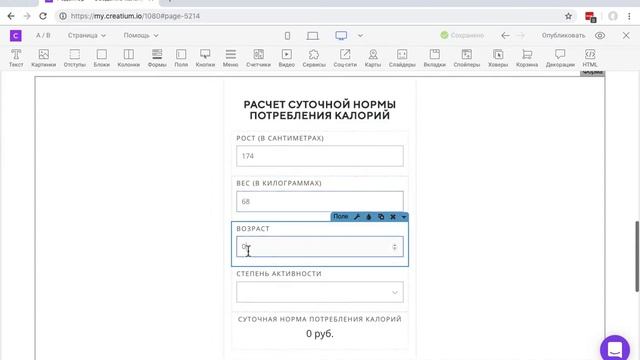The width and height of the screenshot is (640, 360).
Task: Select the Видео tool
Action: 287,58
